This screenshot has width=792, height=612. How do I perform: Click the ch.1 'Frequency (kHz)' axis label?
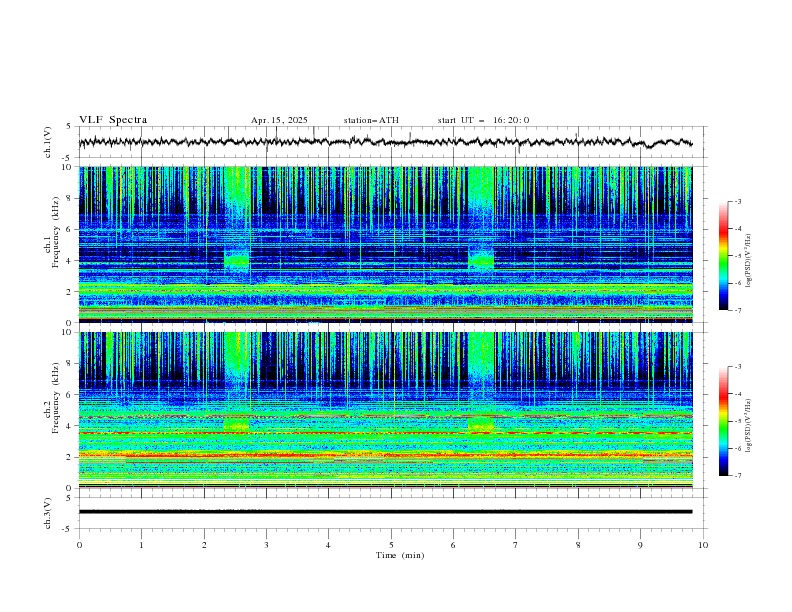pyautogui.click(x=56, y=233)
